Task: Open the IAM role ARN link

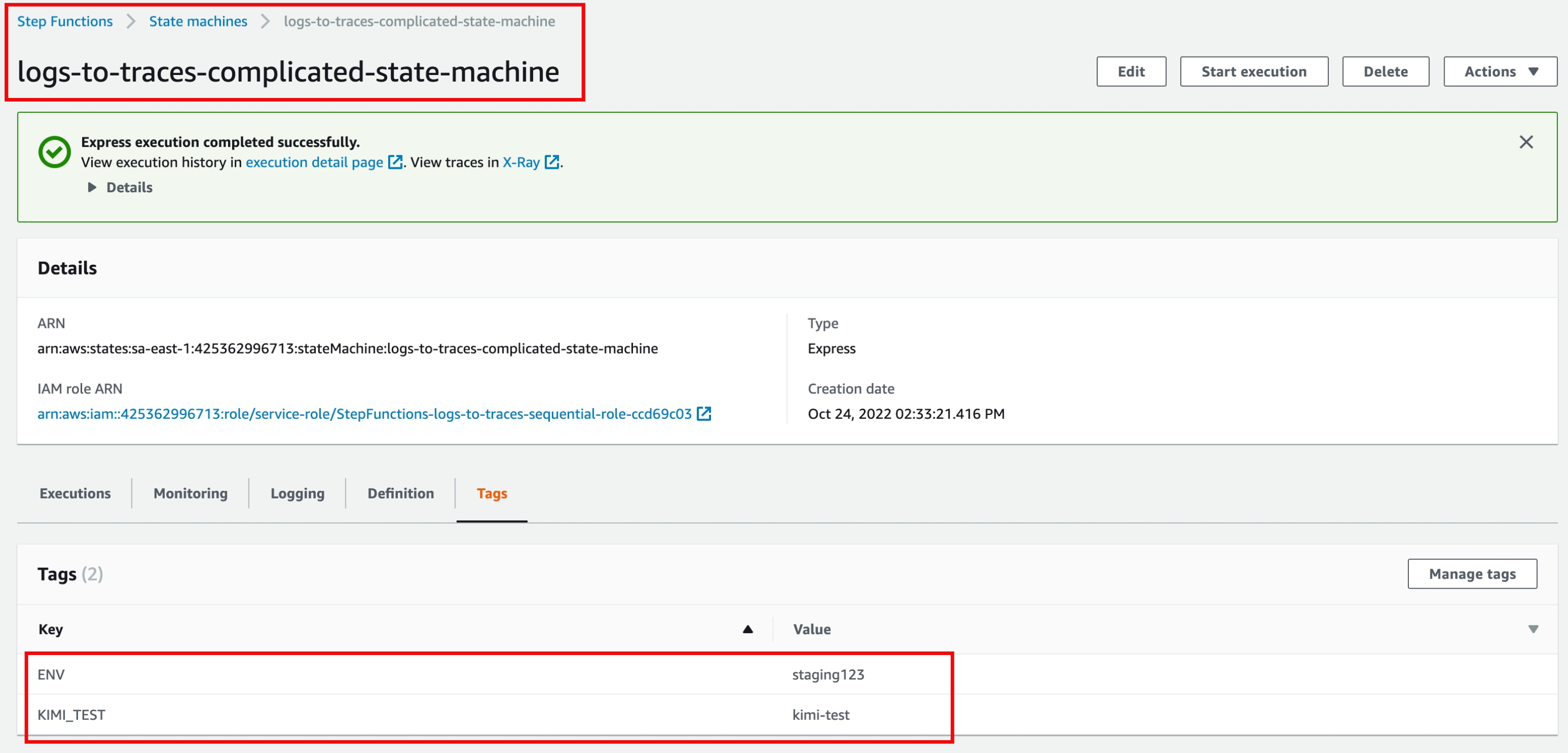Action: point(364,413)
